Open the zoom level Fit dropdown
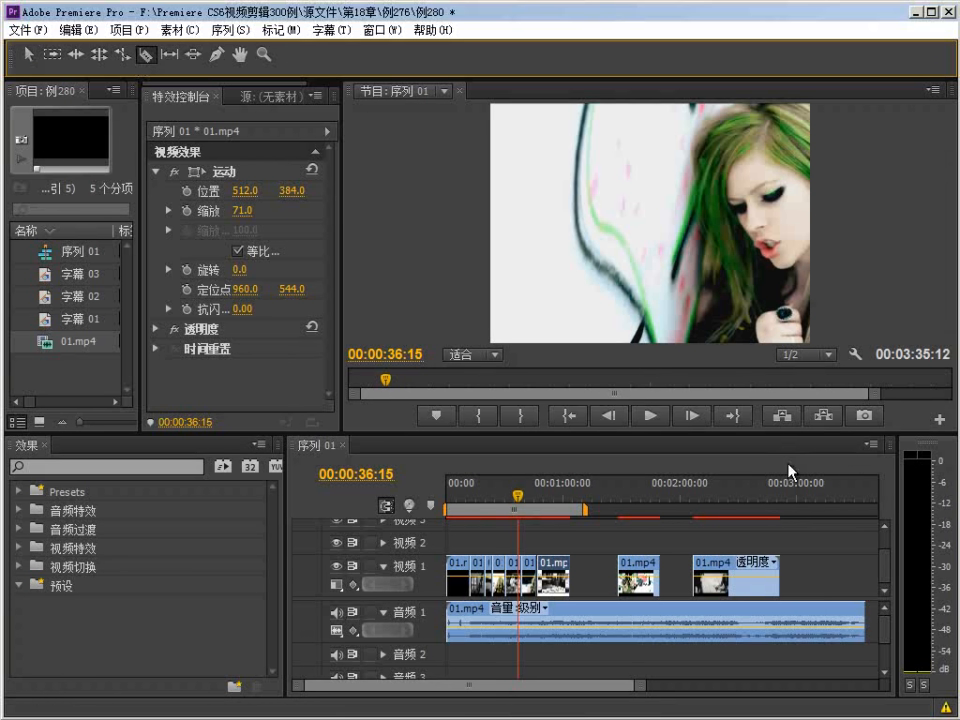Viewport: 960px width, 720px height. (x=473, y=354)
